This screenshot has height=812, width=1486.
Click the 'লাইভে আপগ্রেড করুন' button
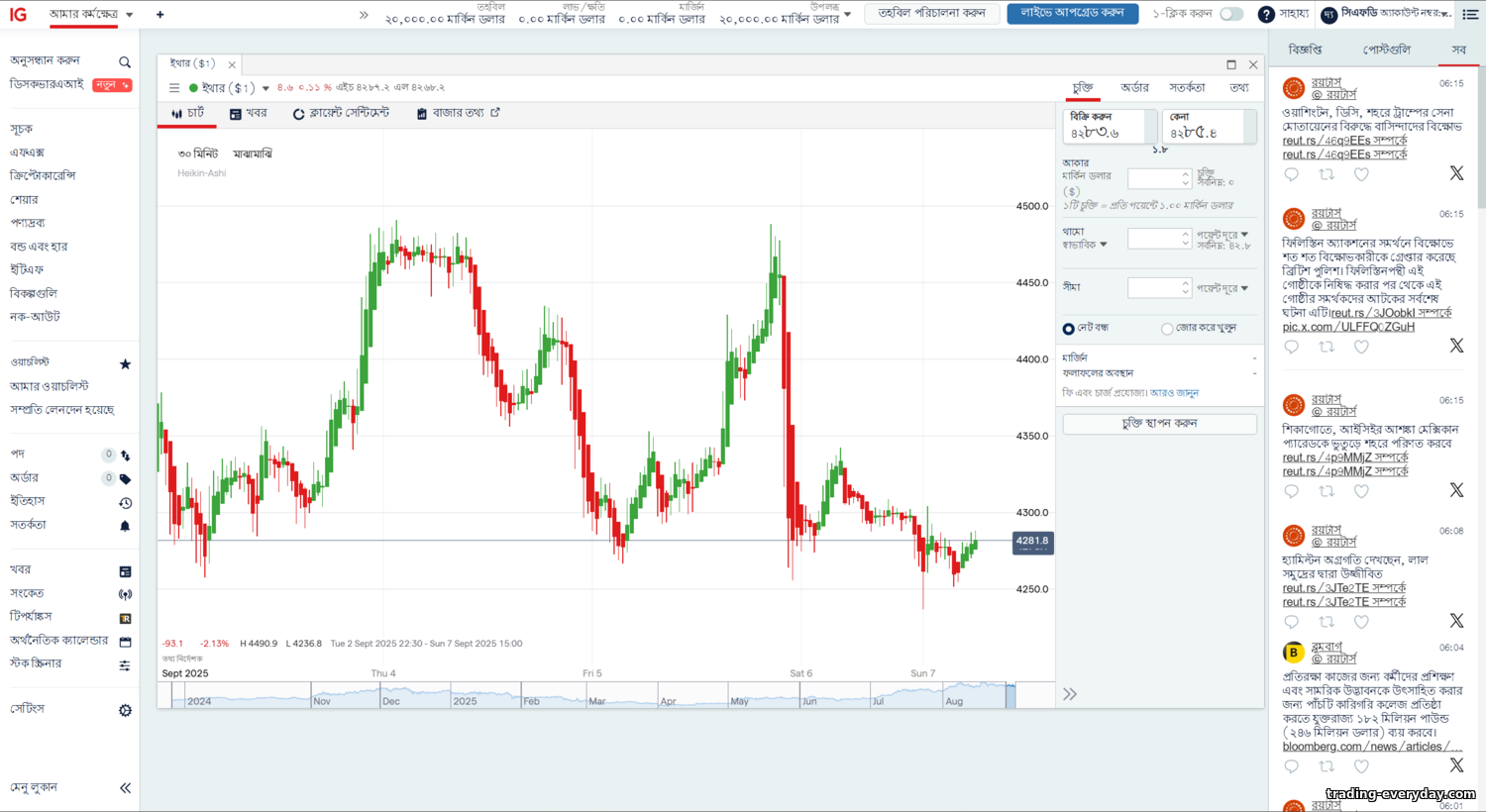tap(1072, 13)
